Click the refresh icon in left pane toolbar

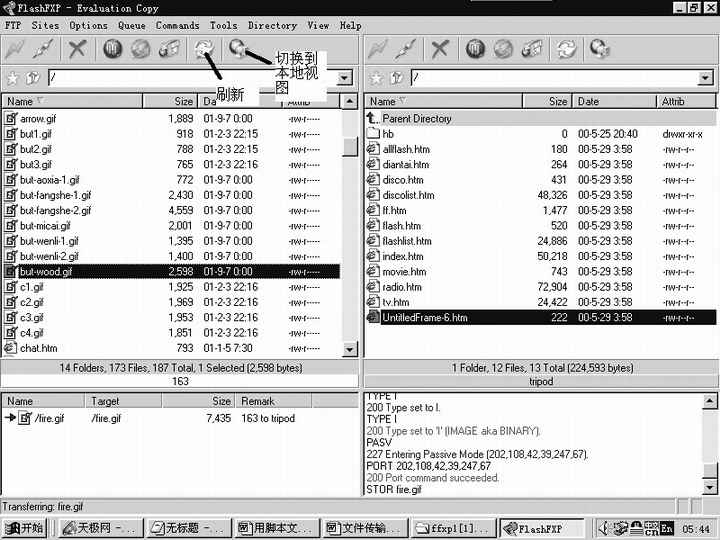click(x=204, y=48)
